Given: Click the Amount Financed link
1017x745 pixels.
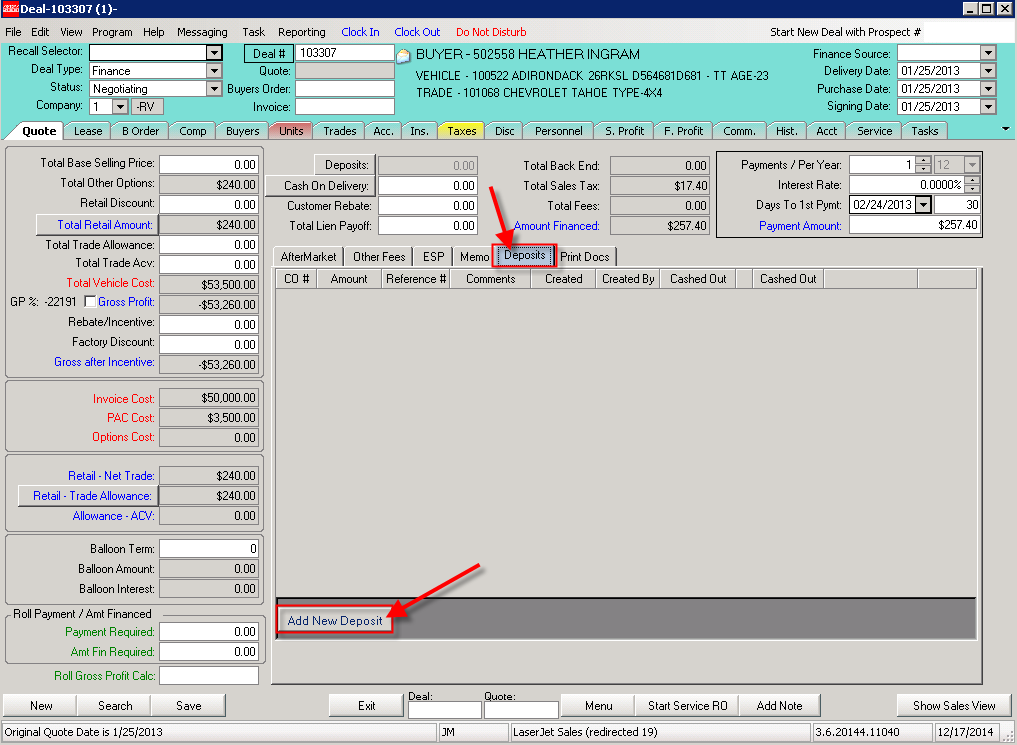Looking at the screenshot, I should (x=556, y=226).
